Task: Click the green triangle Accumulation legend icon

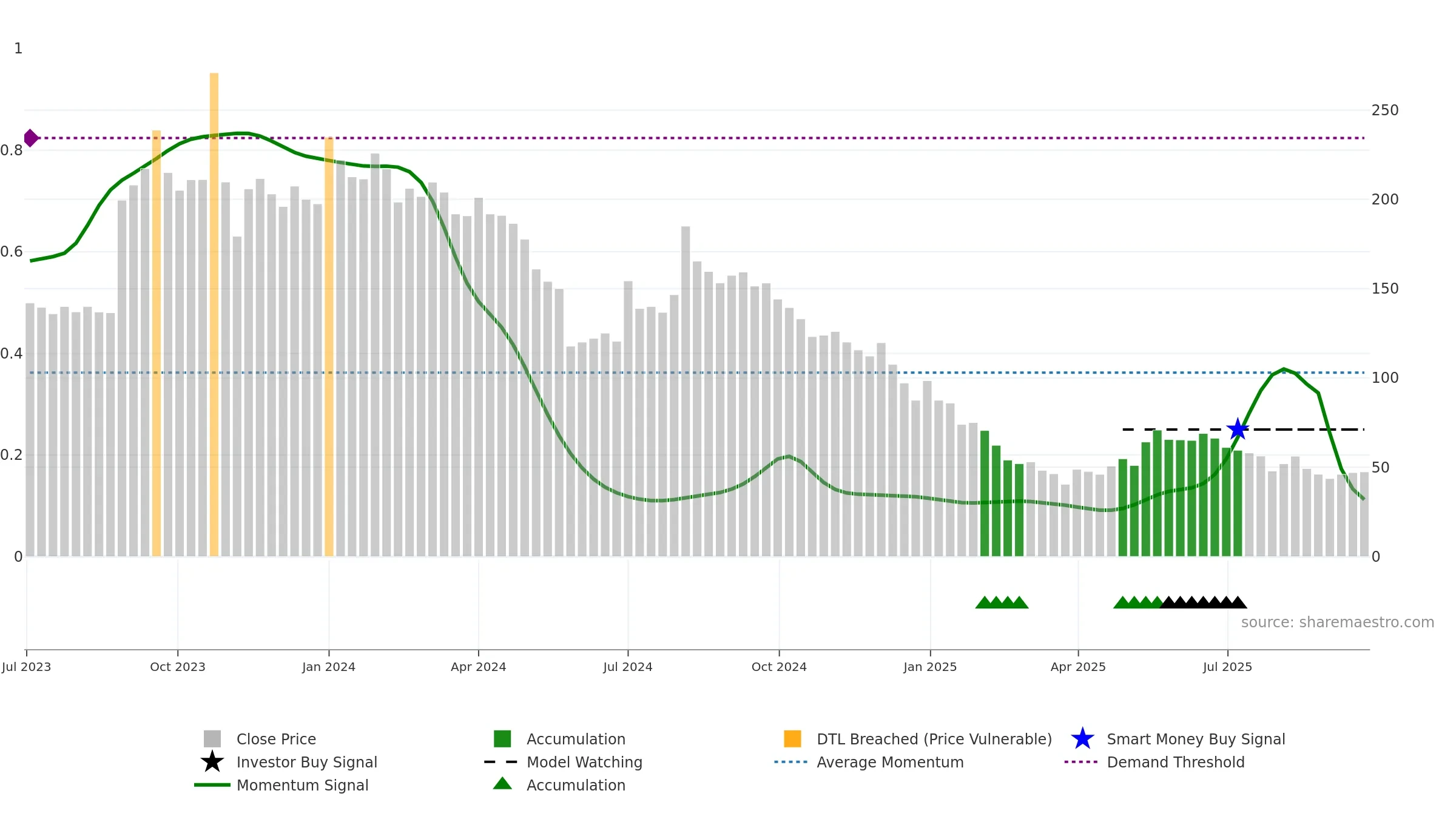Action: pyautogui.click(x=502, y=783)
